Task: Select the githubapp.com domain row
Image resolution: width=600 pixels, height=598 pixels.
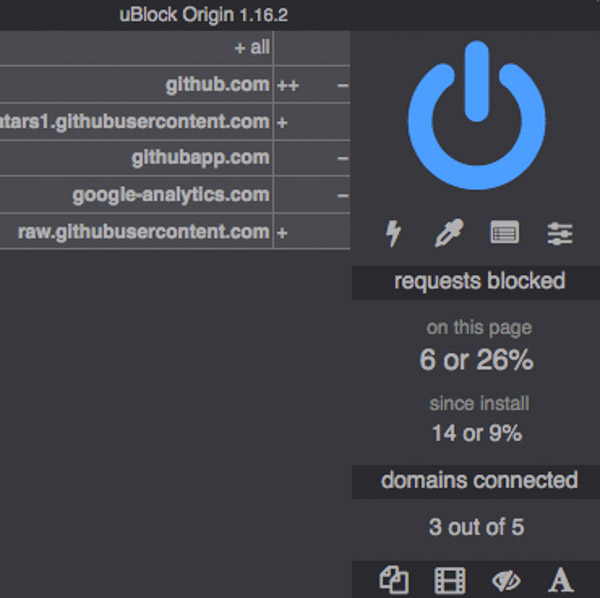Action: coord(200,158)
